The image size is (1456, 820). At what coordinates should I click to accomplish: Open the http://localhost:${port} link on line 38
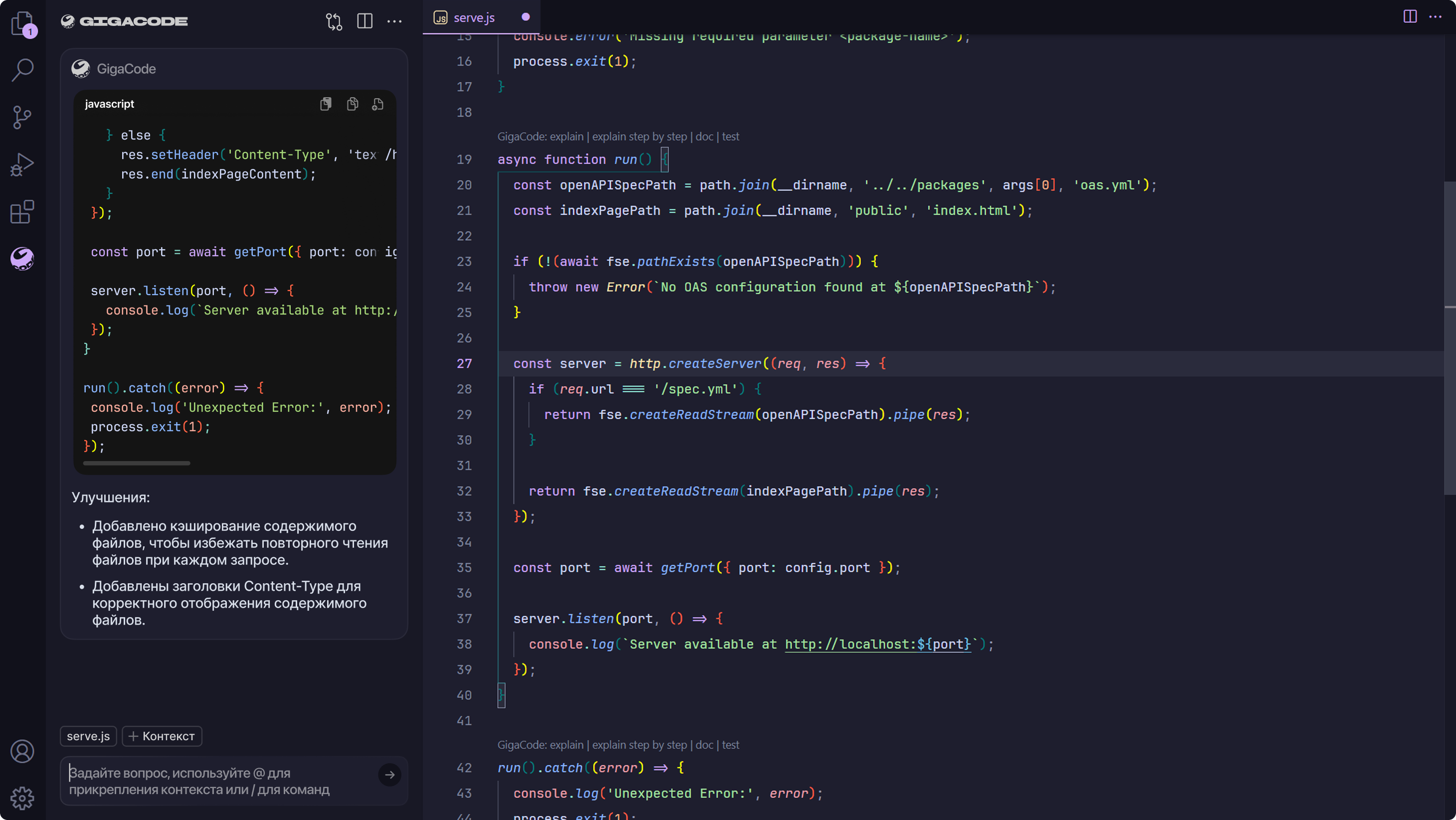tap(878, 644)
